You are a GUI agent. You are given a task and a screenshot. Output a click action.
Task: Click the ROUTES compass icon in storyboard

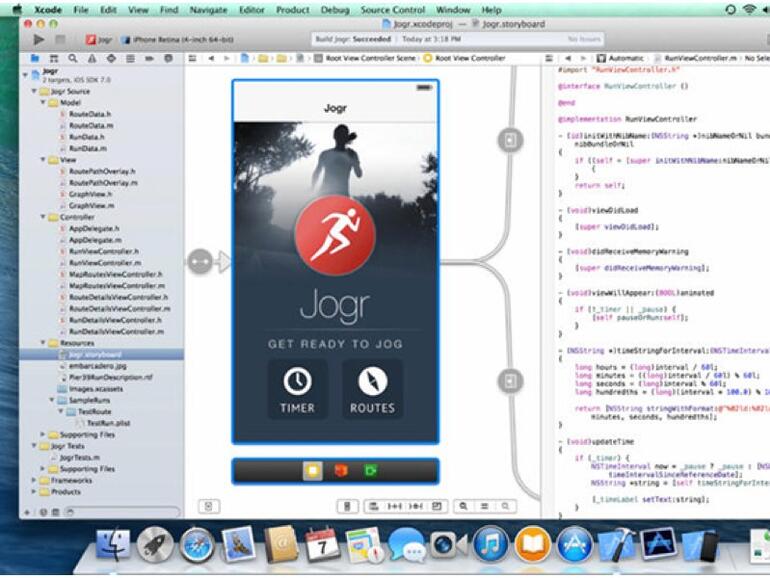(x=372, y=381)
